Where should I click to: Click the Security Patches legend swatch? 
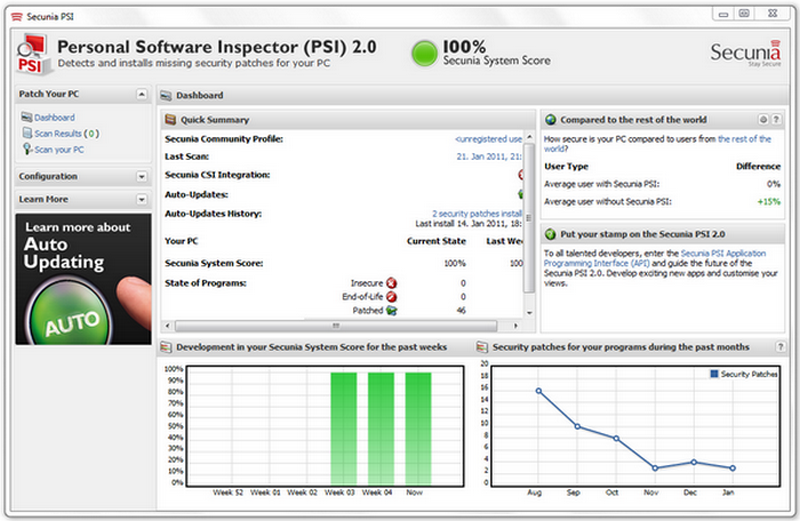[714, 374]
